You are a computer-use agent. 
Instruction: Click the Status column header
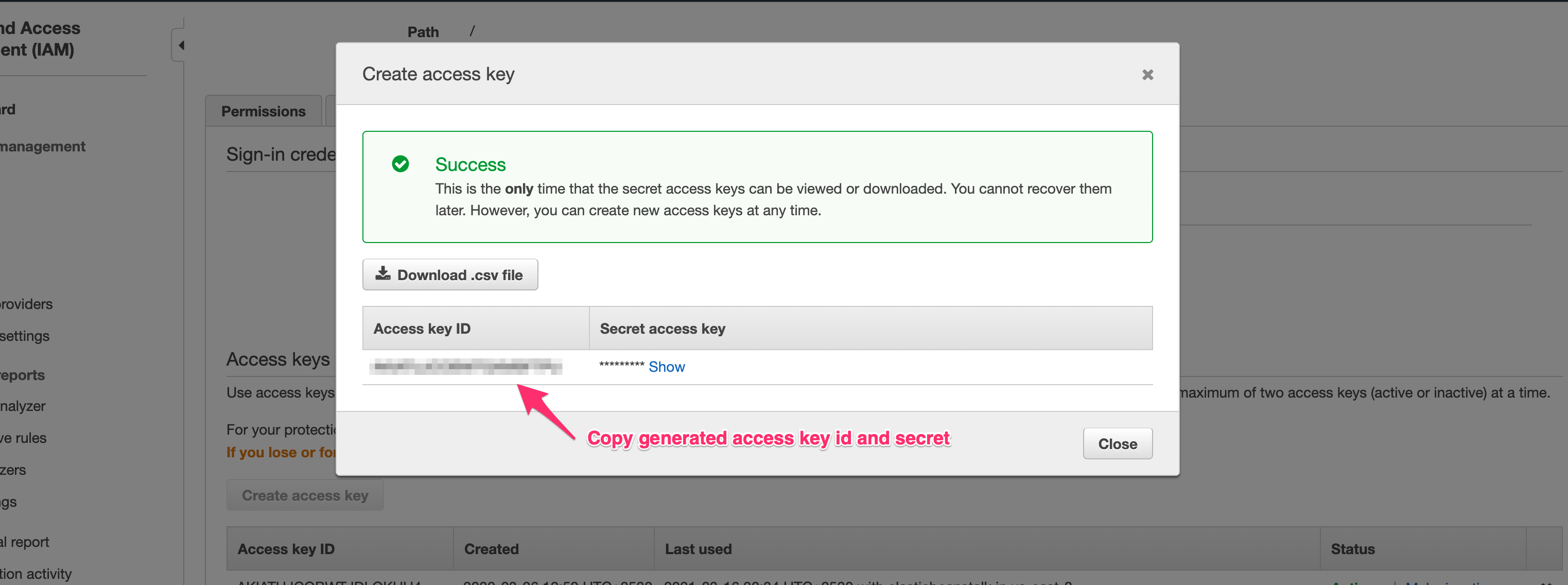coord(1423,548)
